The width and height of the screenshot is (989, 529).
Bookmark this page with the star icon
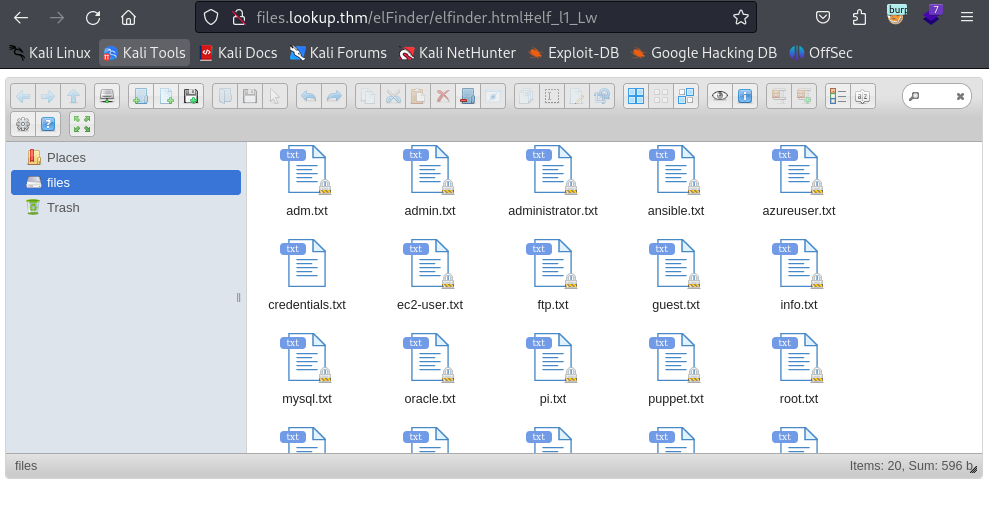coord(740,18)
